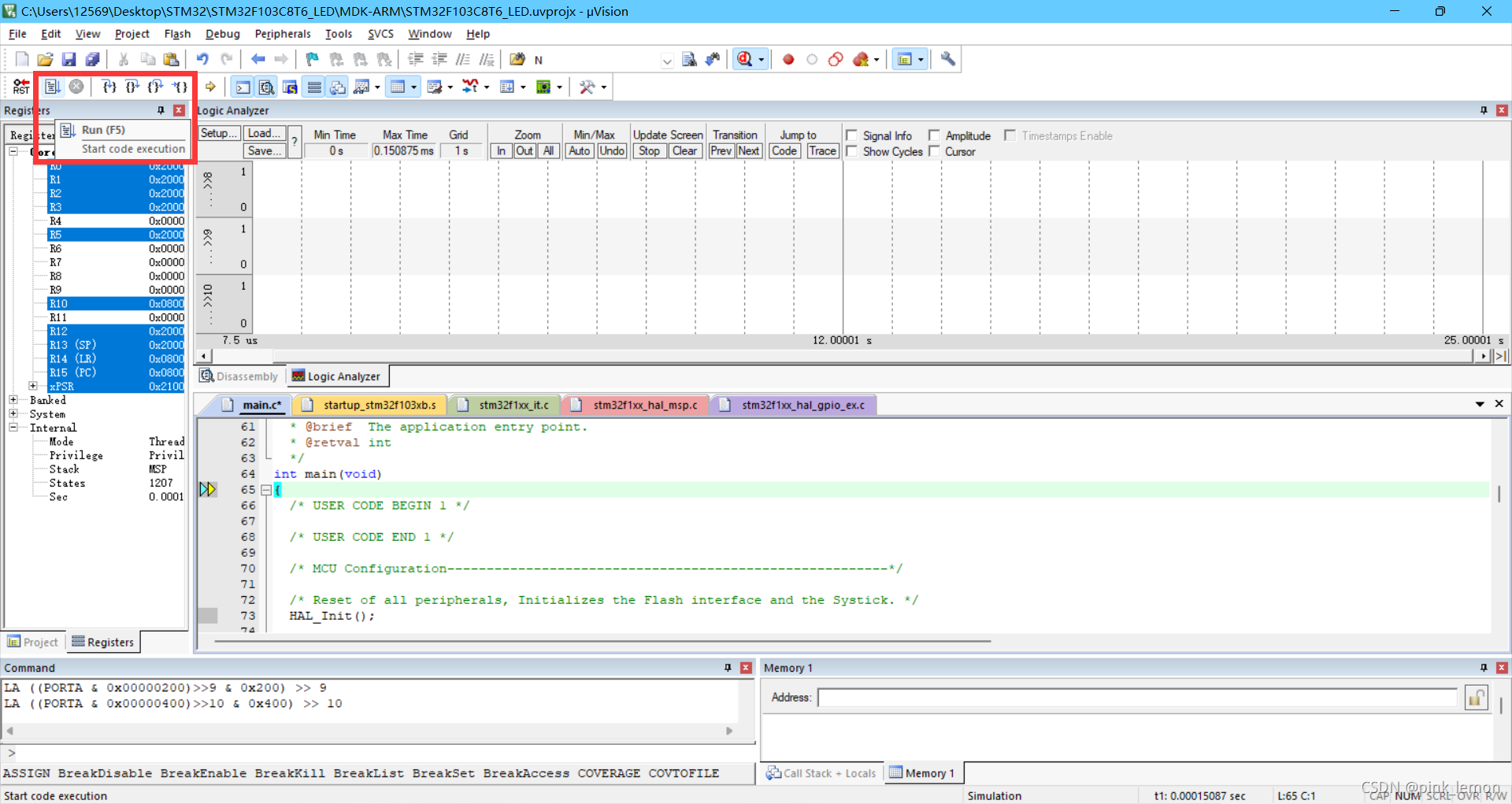The image size is (1512, 804).
Task: Click the Zoom All button
Action: pos(548,150)
